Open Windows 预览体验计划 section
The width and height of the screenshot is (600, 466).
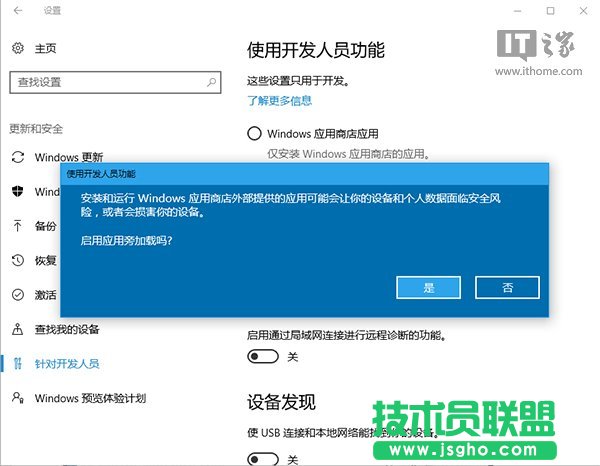coord(90,398)
